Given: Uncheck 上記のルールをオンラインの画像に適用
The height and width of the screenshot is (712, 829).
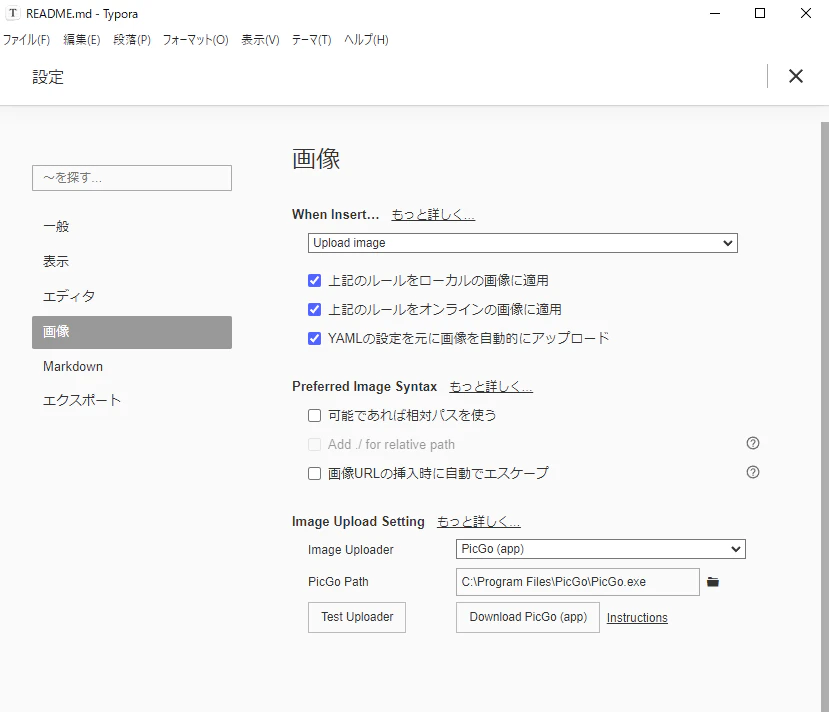Looking at the screenshot, I should pos(315,309).
